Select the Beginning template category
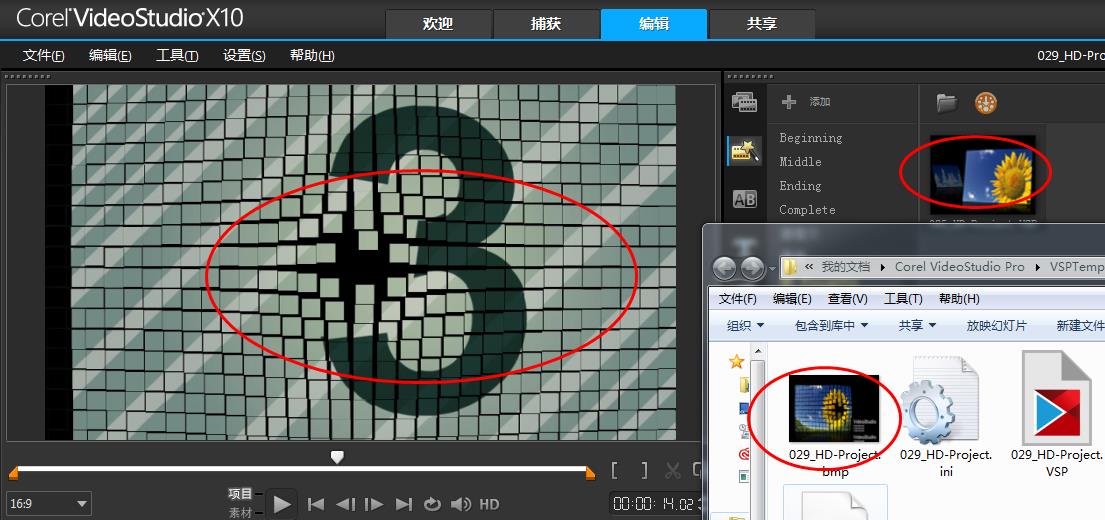This screenshot has height=520, width=1105. pyautogui.click(x=810, y=138)
